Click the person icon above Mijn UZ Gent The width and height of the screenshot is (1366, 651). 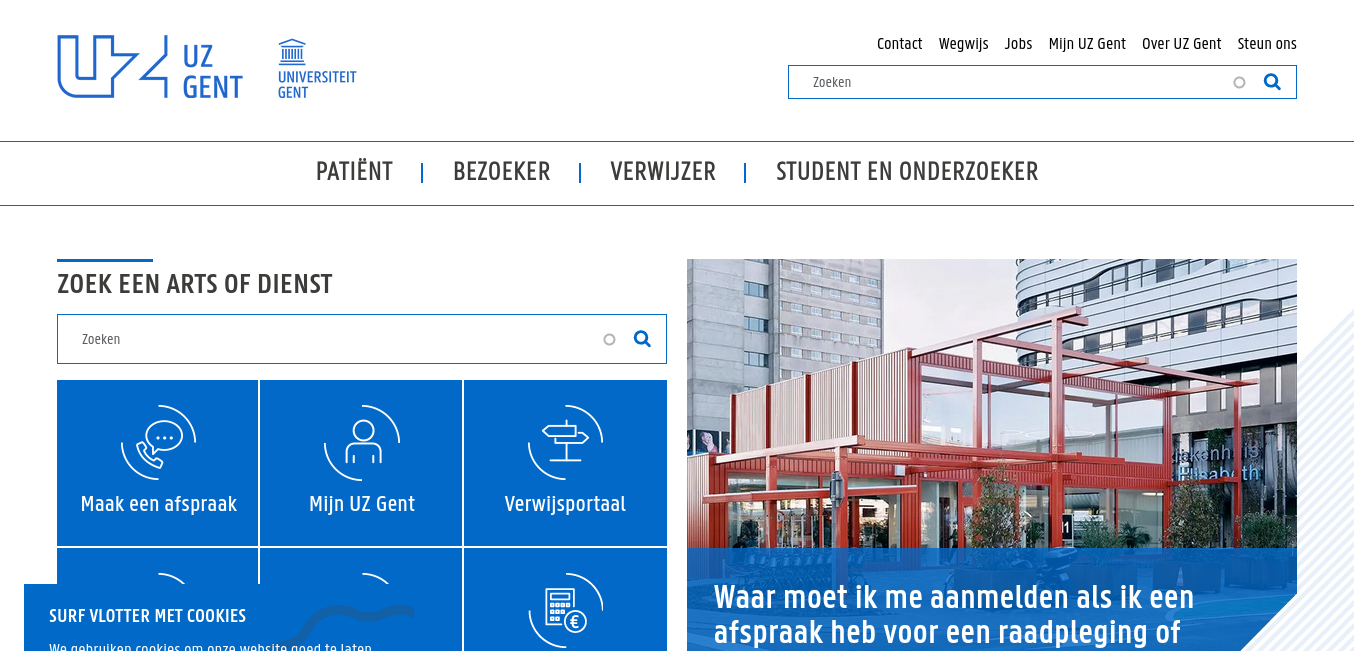(x=362, y=443)
